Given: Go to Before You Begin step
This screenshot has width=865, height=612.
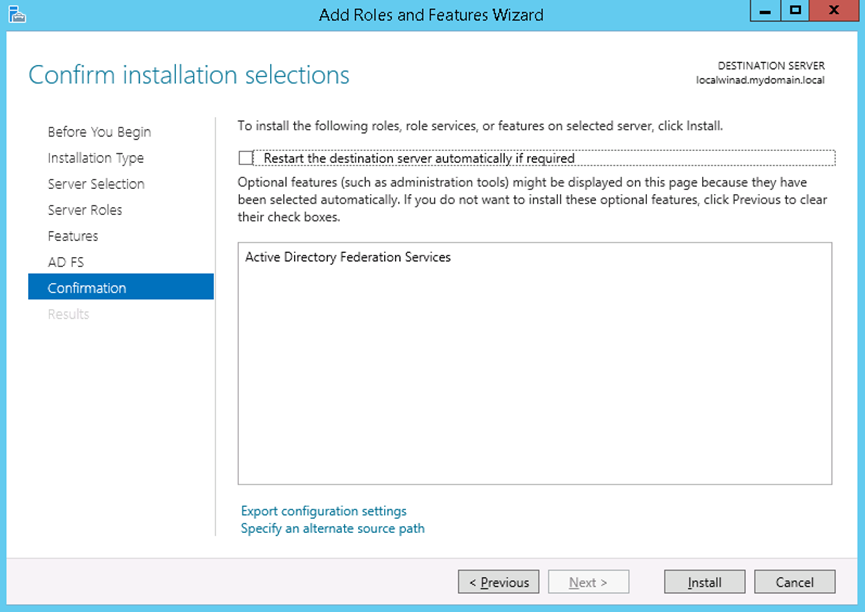Looking at the screenshot, I should tap(99, 132).
